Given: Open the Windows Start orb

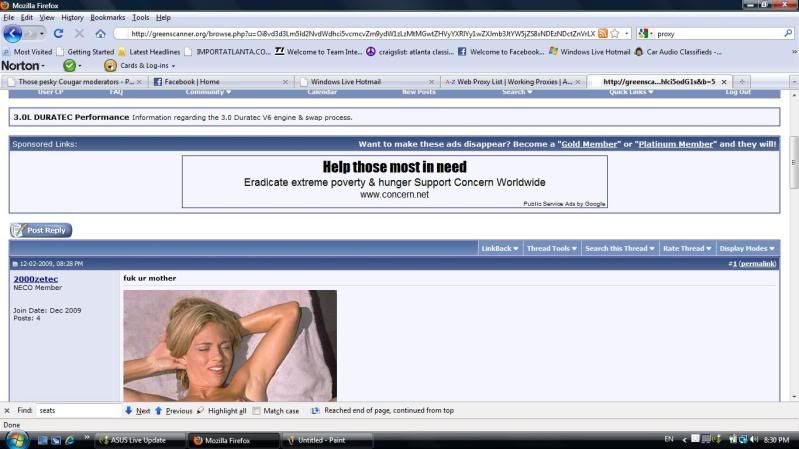Looking at the screenshot, I should coord(17,439).
